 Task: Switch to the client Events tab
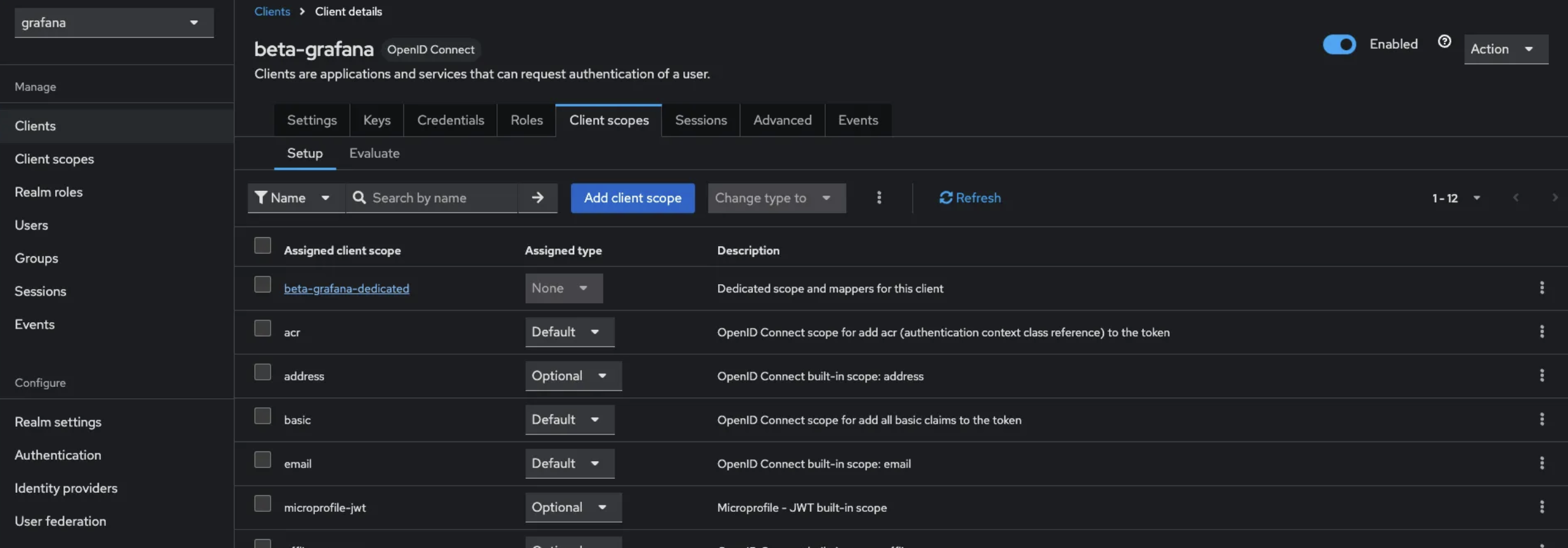point(858,120)
